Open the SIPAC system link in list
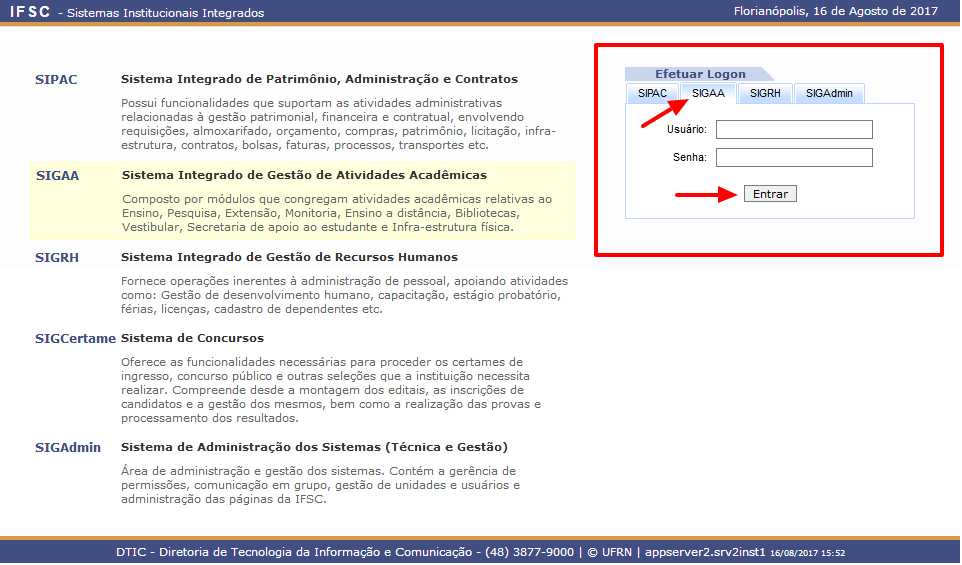The width and height of the screenshot is (962, 565). coord(56,79)
